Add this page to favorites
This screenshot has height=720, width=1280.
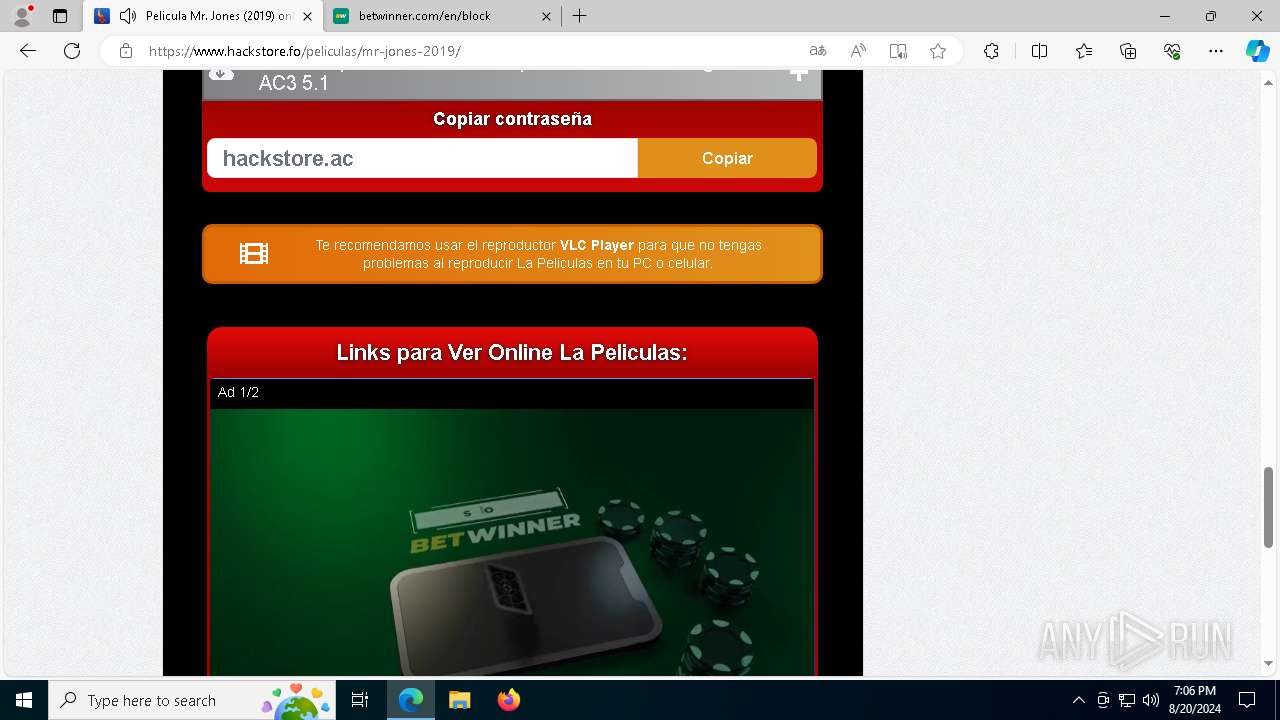coord(938,51)
